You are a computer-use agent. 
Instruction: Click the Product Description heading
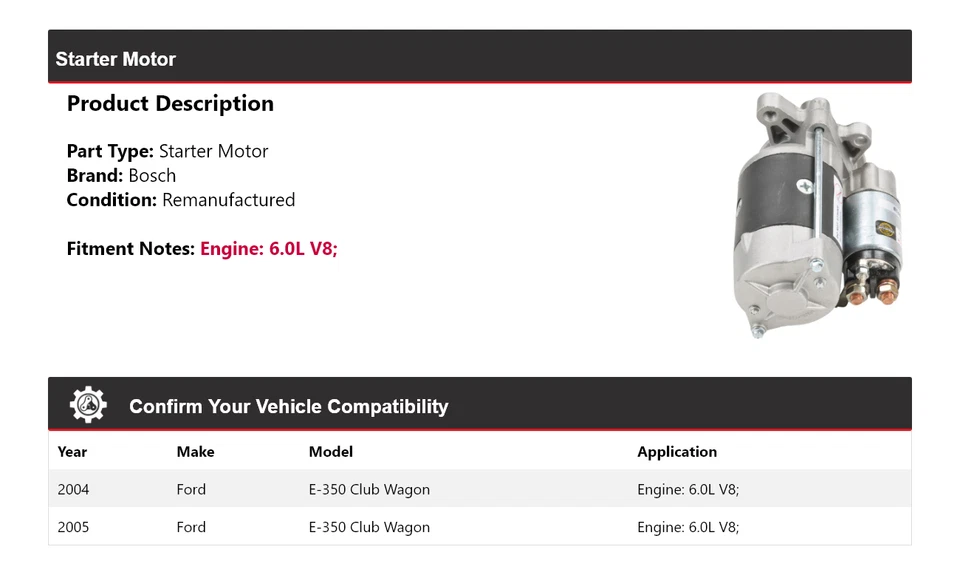[170, 104]
